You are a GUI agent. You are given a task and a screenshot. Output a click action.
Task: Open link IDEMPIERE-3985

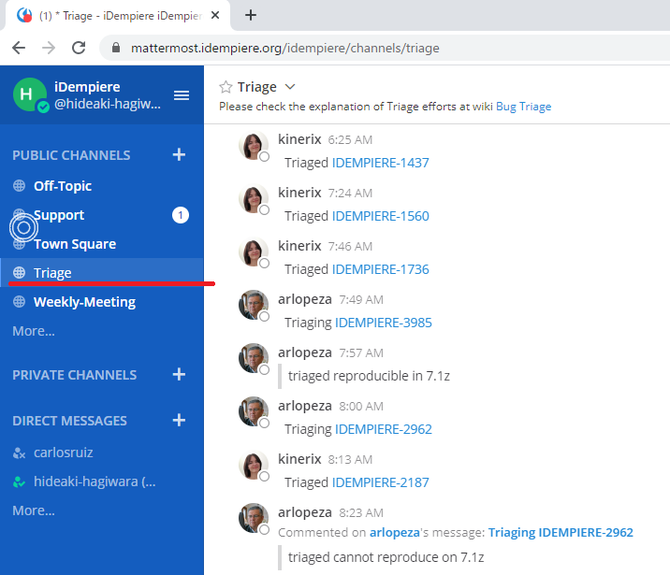point(383,323)
